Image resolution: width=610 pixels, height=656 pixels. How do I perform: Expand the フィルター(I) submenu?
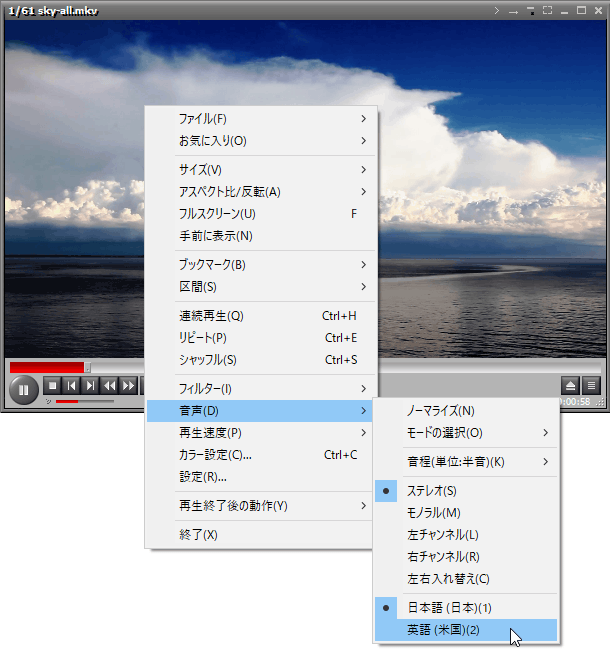click(261, 389)
